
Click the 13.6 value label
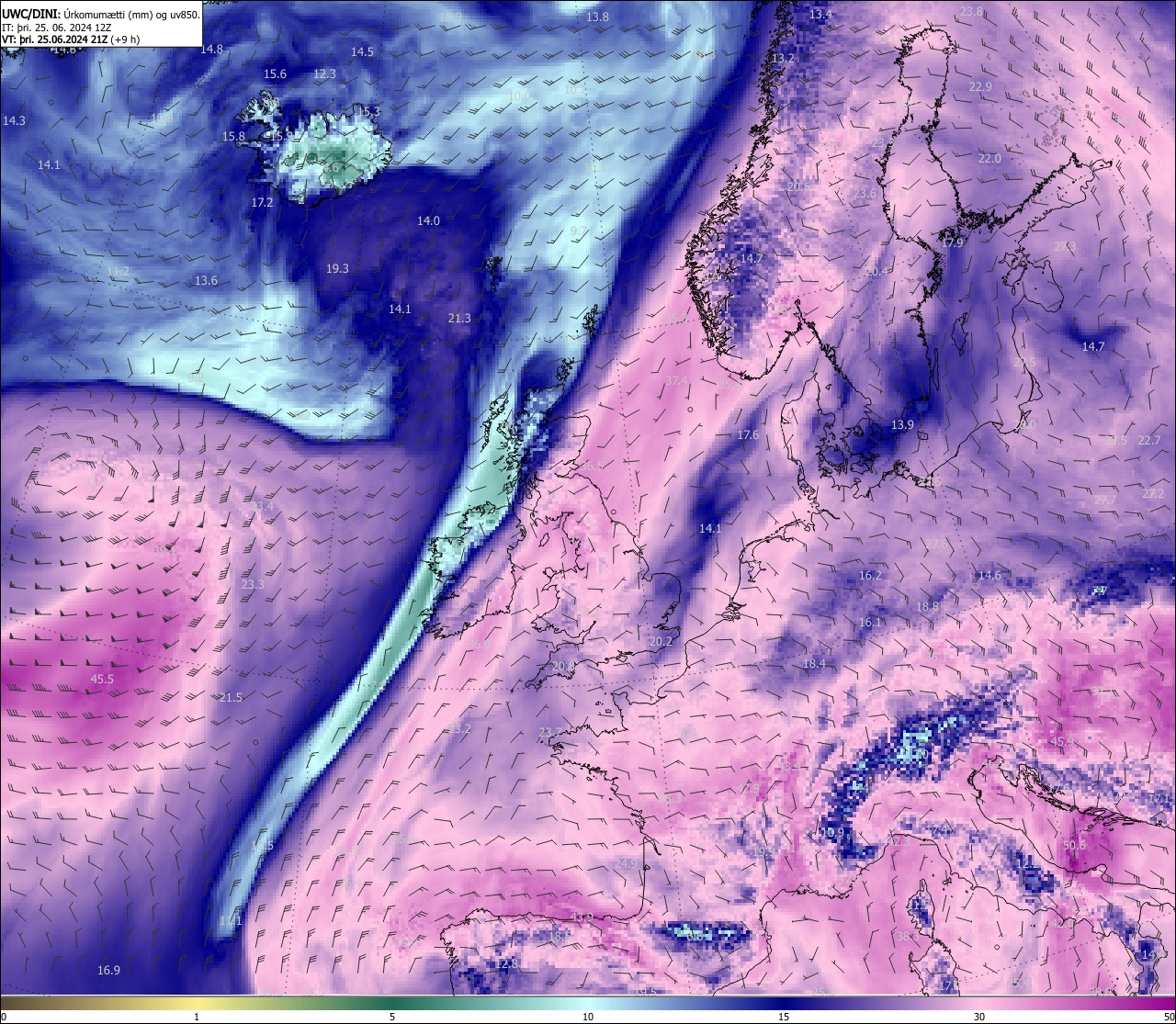[x=206, y=281]
